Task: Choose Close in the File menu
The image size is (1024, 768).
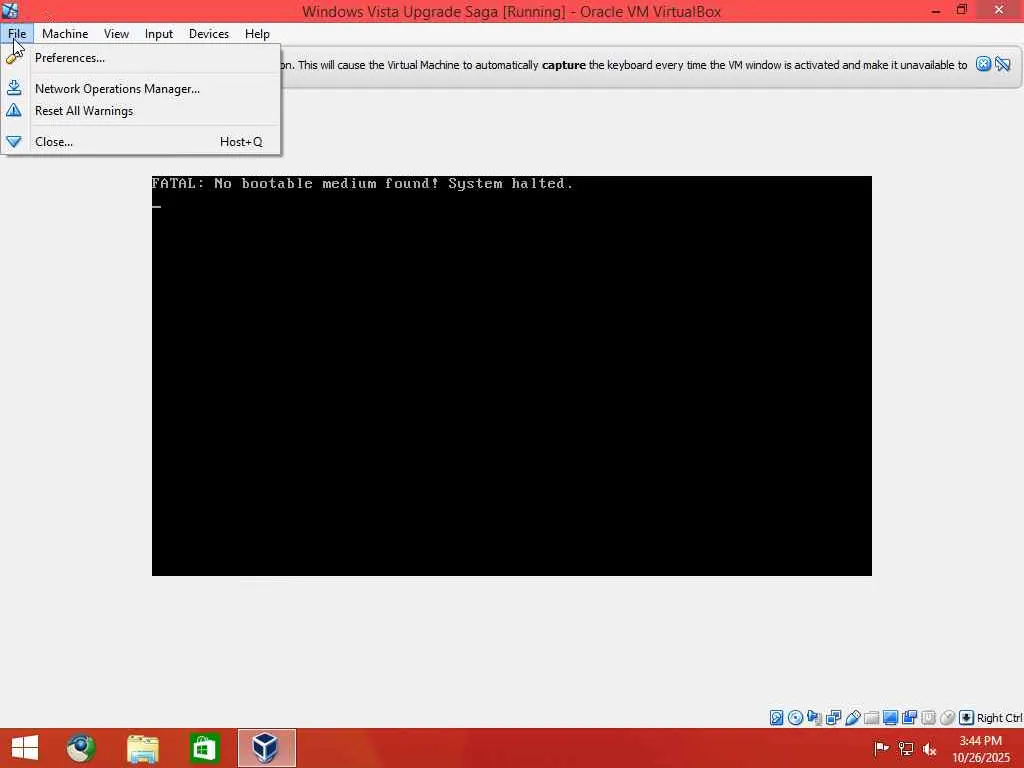Action: click(x=54, y=141)
